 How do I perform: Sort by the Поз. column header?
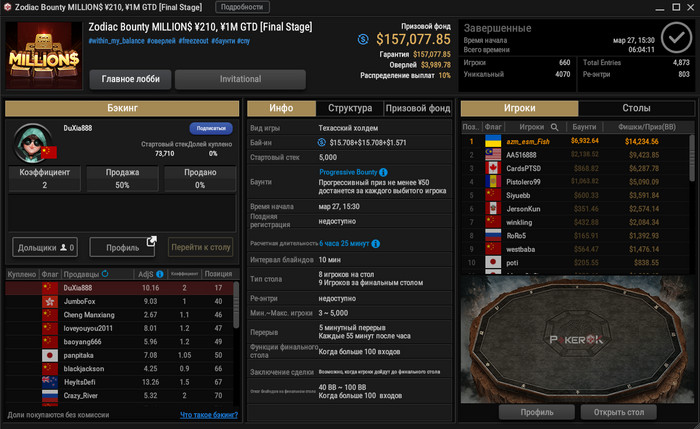pyautogui.click(x=472, y=127)
